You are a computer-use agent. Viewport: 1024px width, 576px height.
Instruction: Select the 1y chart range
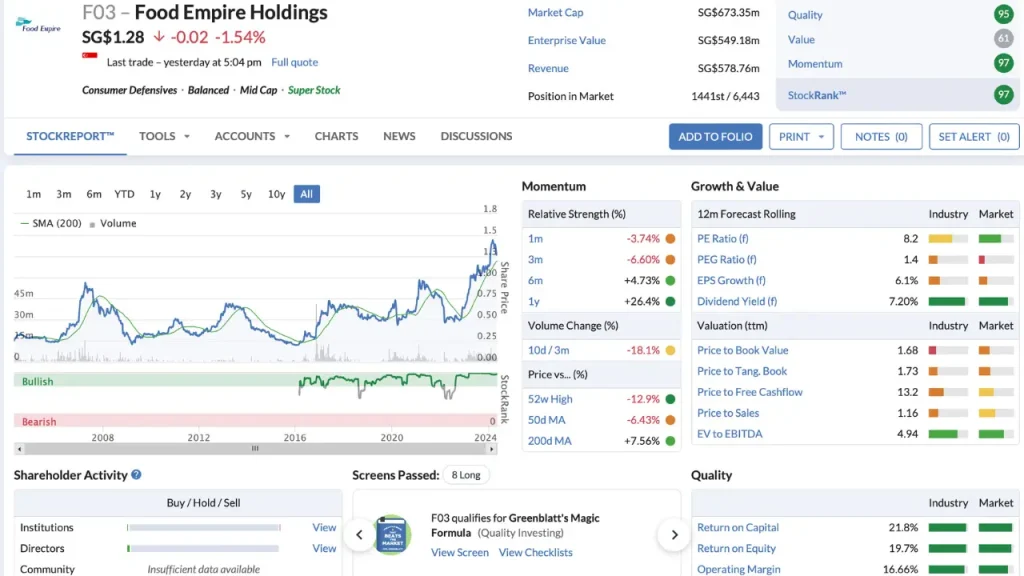(x=155, y=194)
